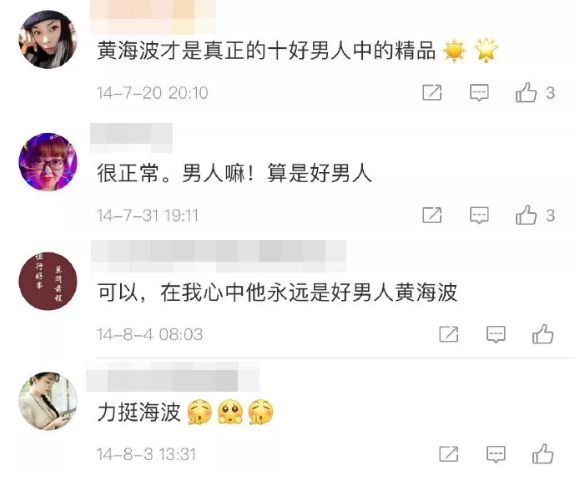575x480 pixels.
Task: Repost the 很正常。男人嘛 comment
Action: coord(432,215)
